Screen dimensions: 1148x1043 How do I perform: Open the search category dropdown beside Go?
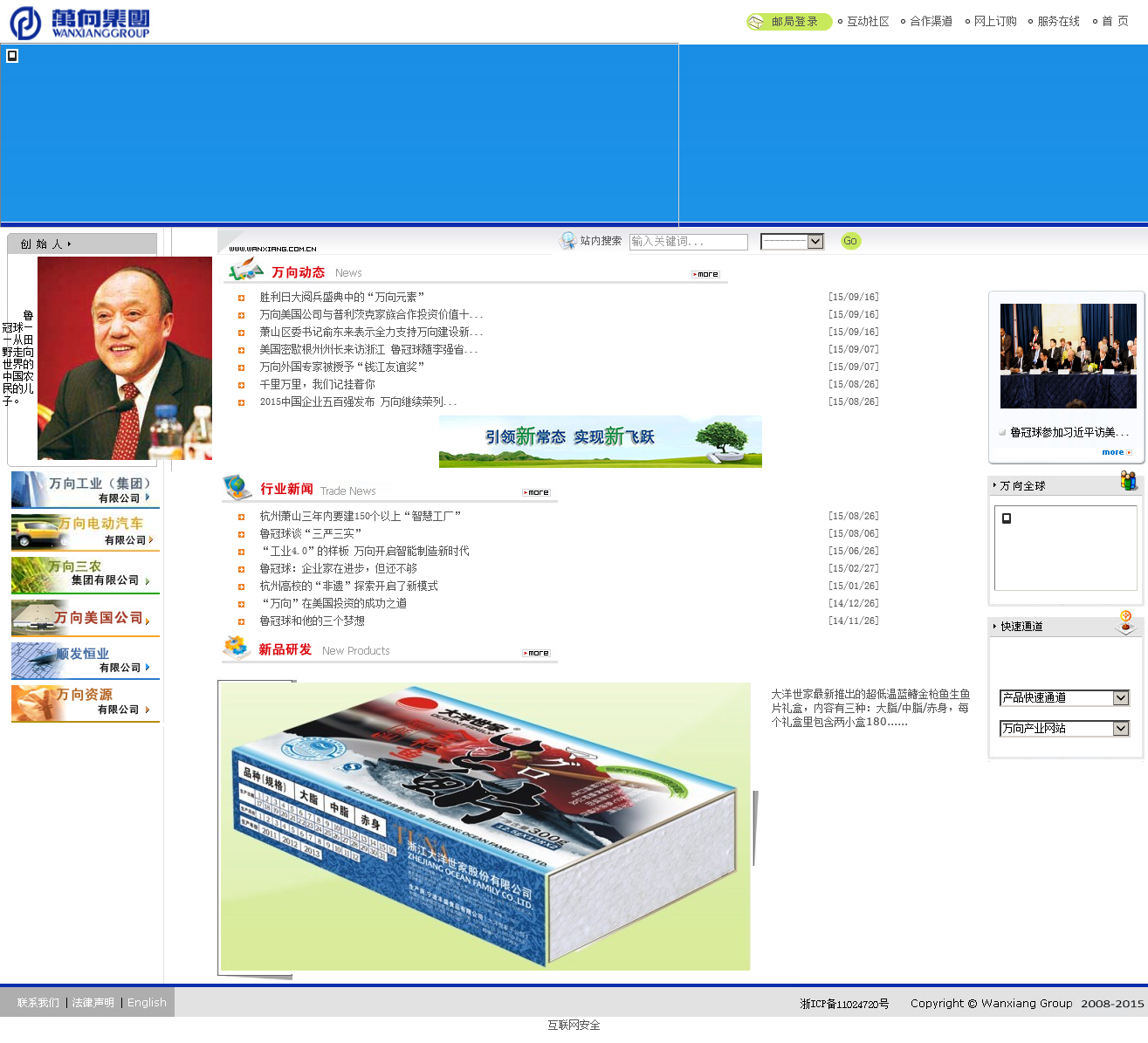(x=792, y=242)
